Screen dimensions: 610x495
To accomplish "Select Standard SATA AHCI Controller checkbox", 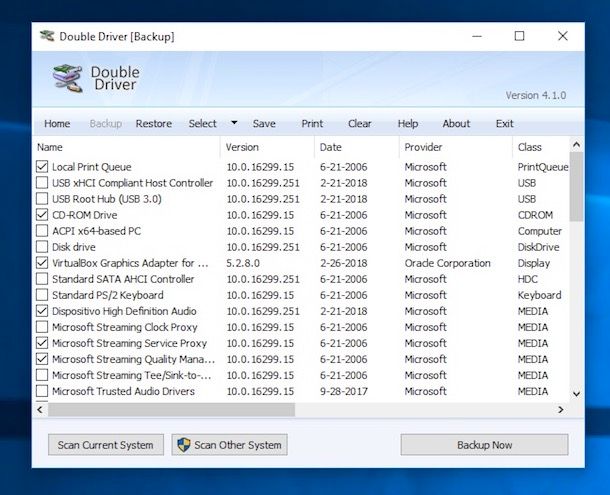I will pyautogui.click(x=42, y=279).
